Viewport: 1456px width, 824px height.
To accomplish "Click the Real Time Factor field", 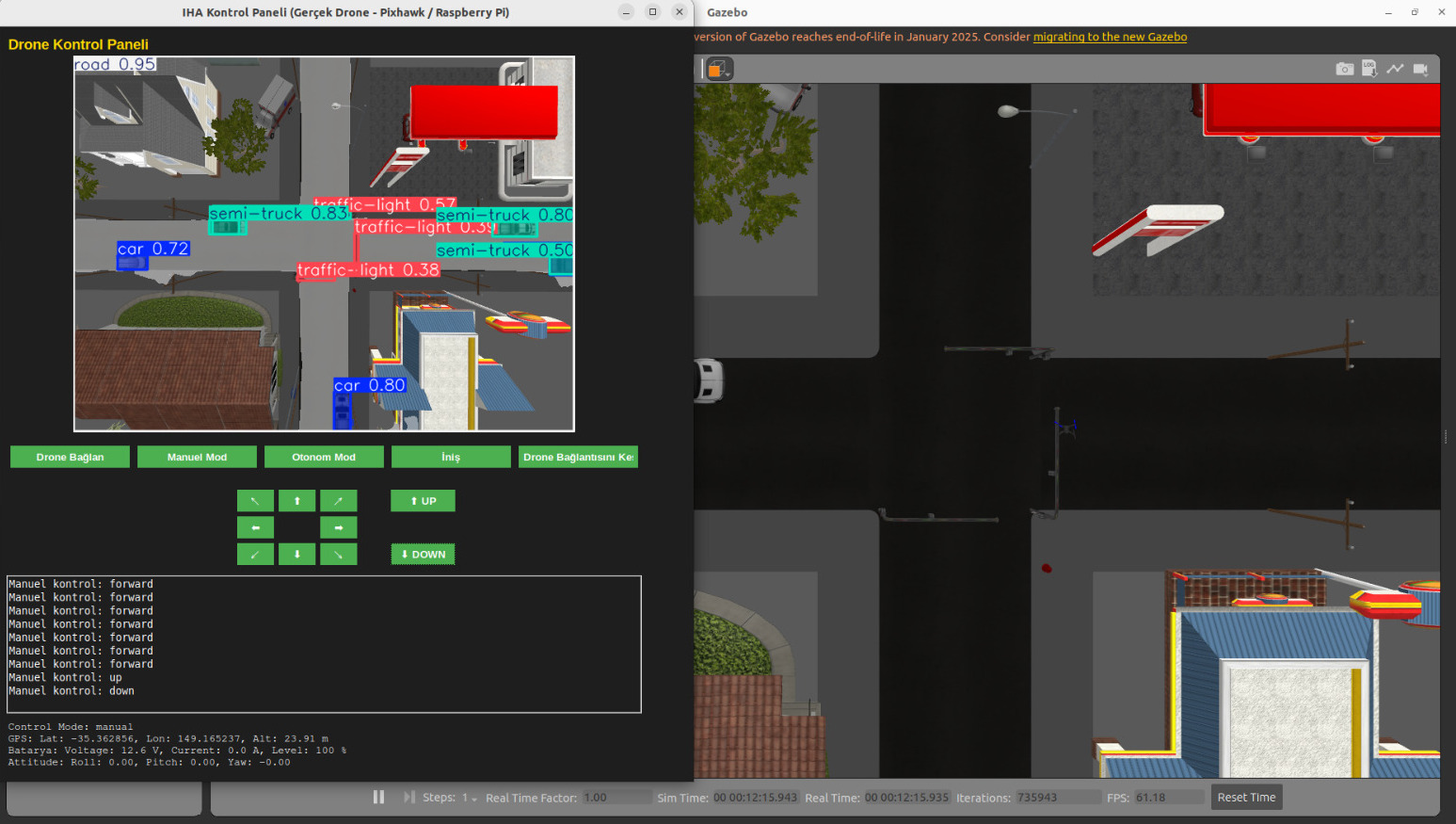I will (616, 798).
